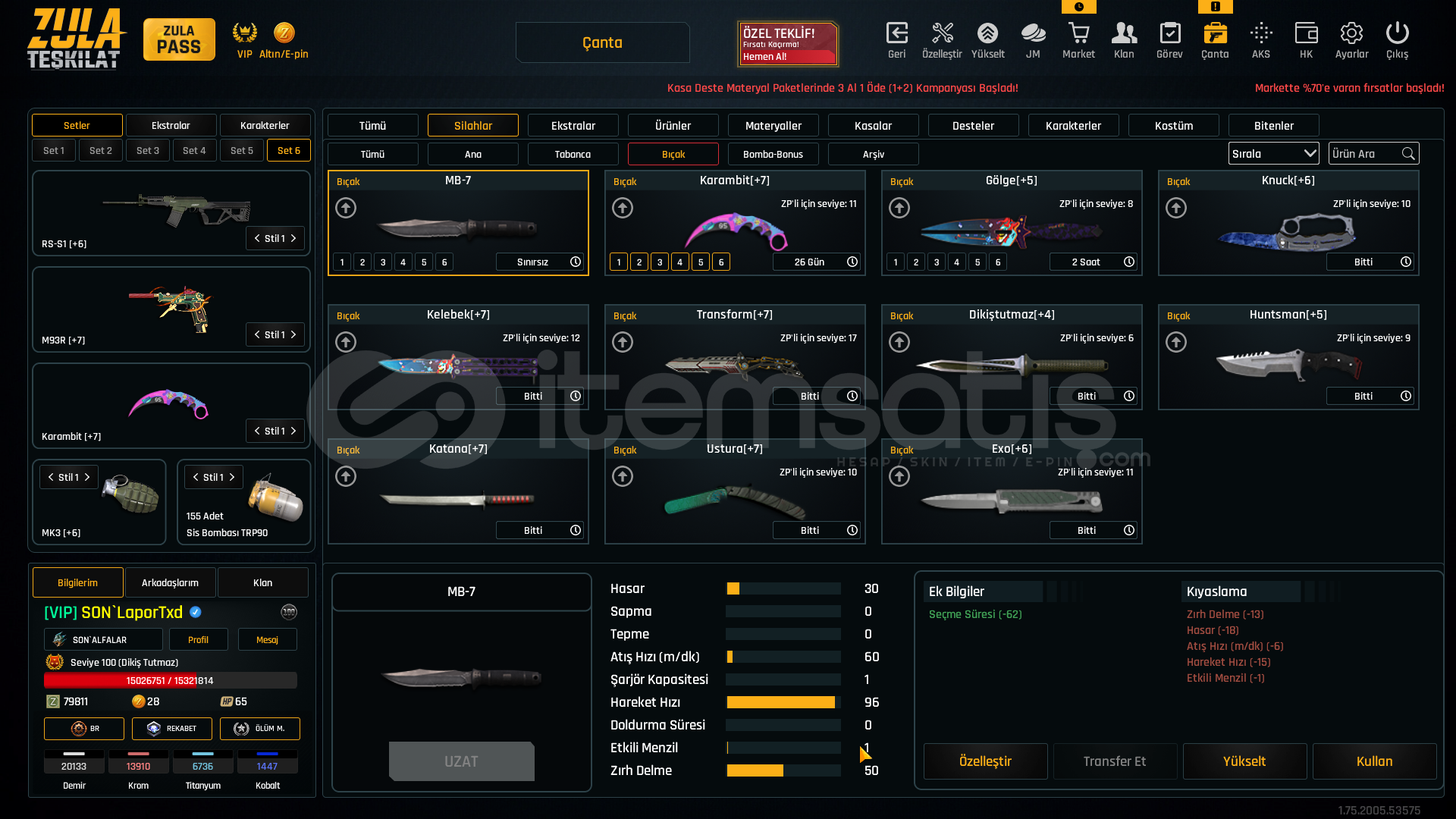Toggle set slot 1 on Karambit[+7] card
This screenshot has height=819, width=1456.
coord(619,262)
